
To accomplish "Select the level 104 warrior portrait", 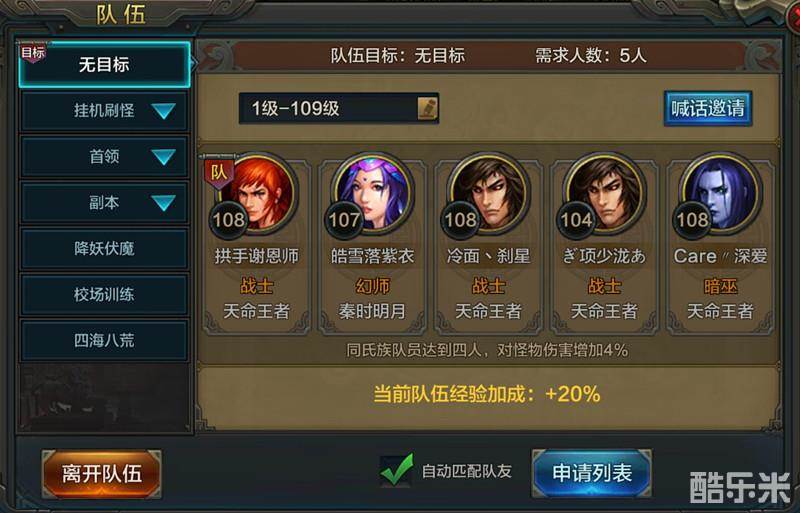I will (x=605, y=193).
